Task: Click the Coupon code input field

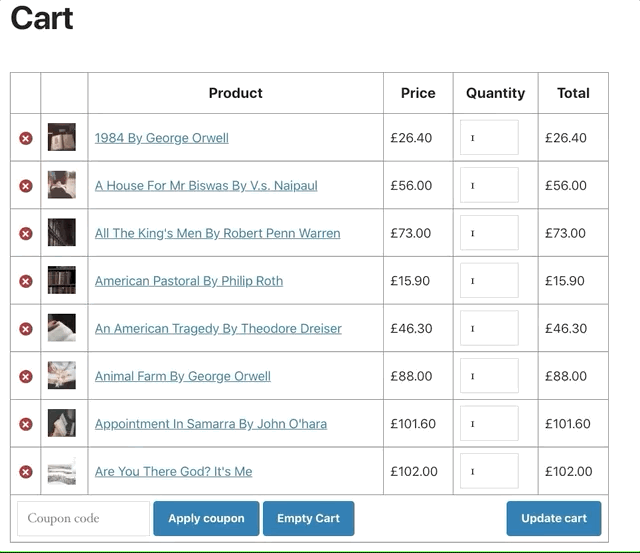Action: [x=83, y=518]
